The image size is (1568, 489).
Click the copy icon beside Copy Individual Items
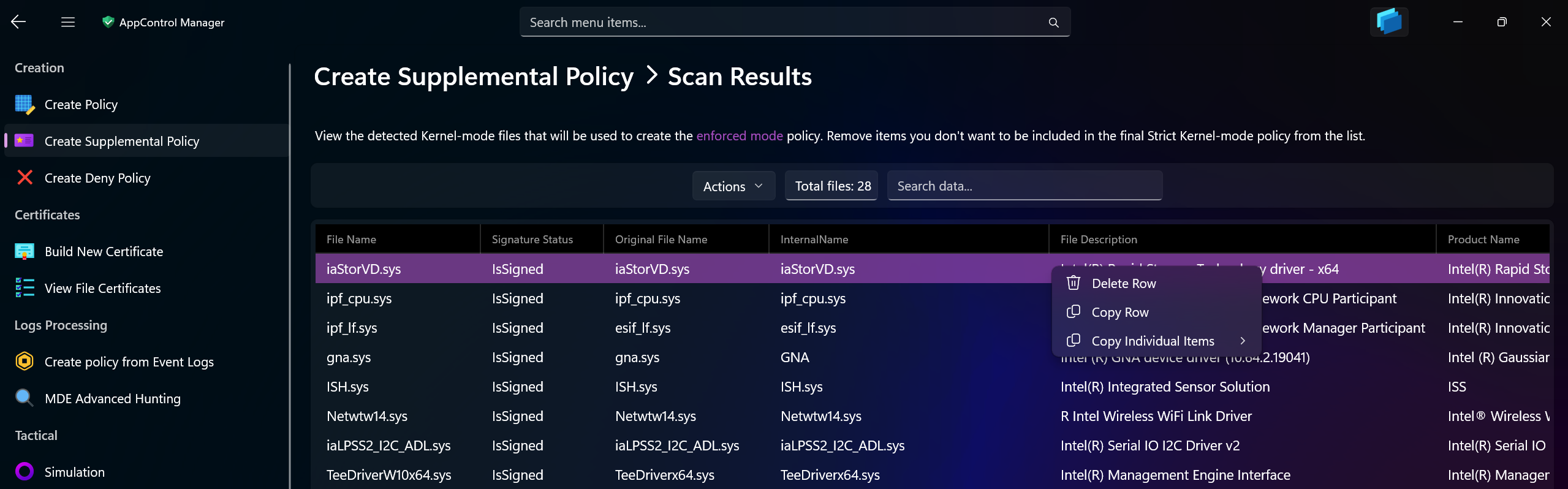1074,341
